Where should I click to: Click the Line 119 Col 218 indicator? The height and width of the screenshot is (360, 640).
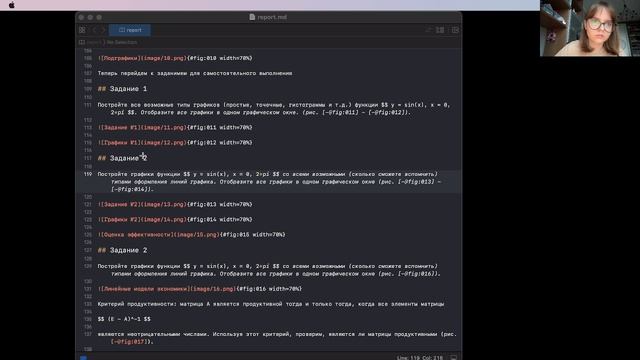coord(420,358)
